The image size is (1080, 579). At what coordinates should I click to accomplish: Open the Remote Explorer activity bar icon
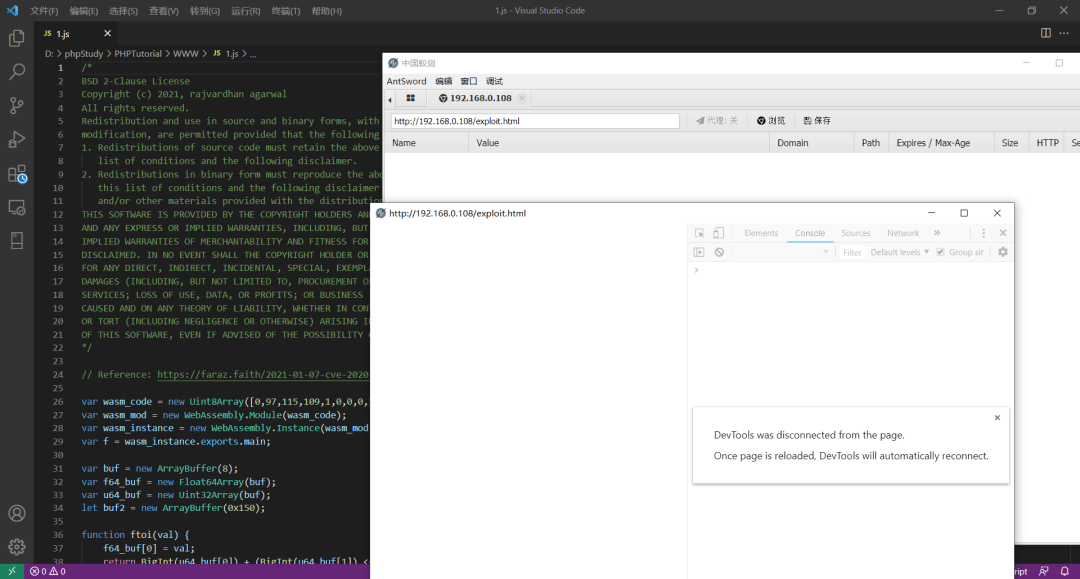(x=17, y=207)
